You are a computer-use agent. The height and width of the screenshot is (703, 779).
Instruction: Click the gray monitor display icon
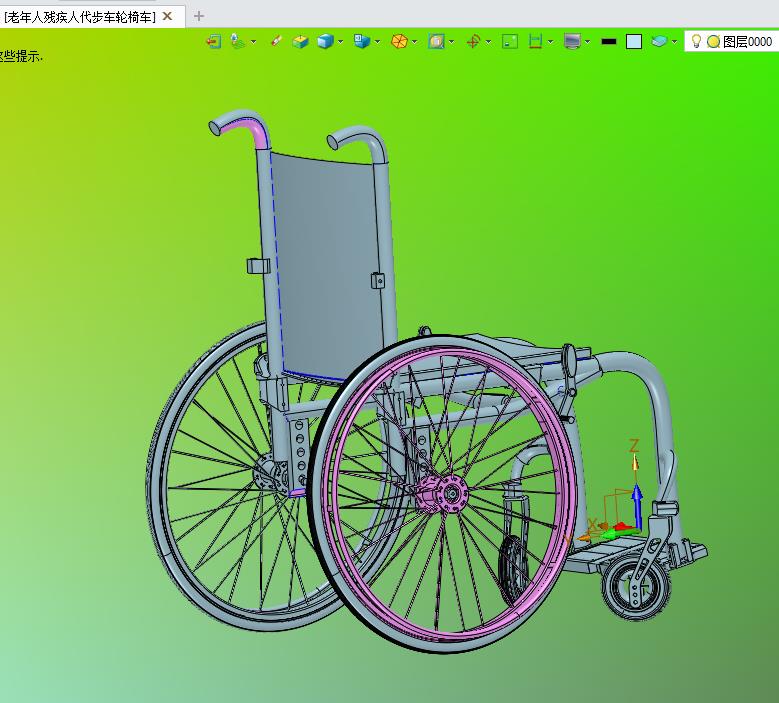[x=572, y=41]
